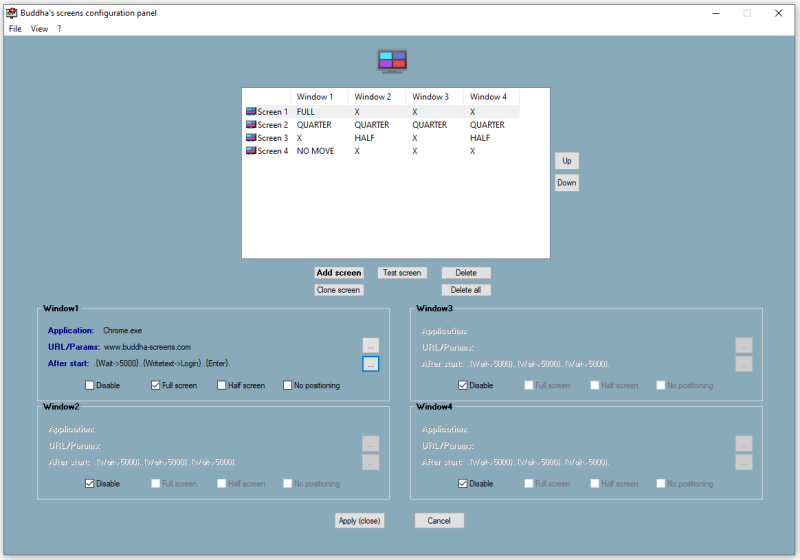Screen dimensions: 800x560
Task: Select the Screen 2 label
Action: (x=272, y=125)
